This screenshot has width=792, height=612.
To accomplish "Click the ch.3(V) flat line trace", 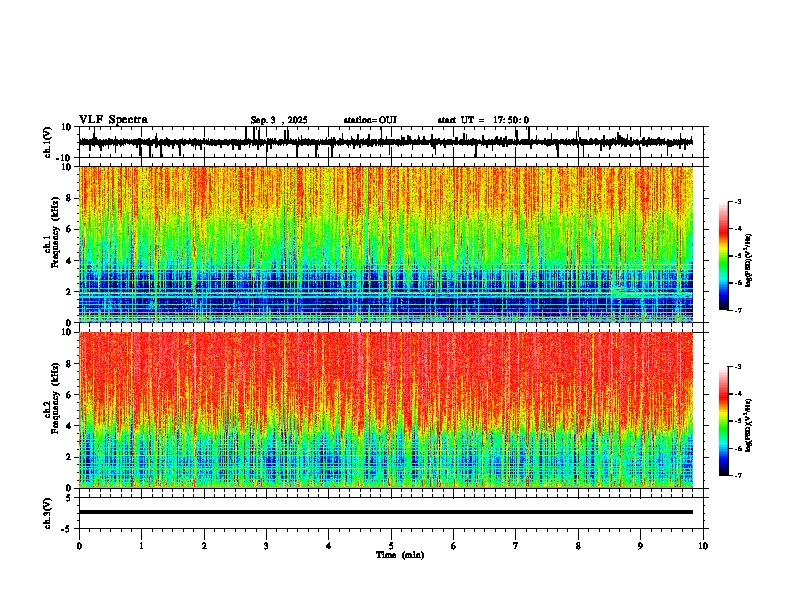I will [386, 512].
